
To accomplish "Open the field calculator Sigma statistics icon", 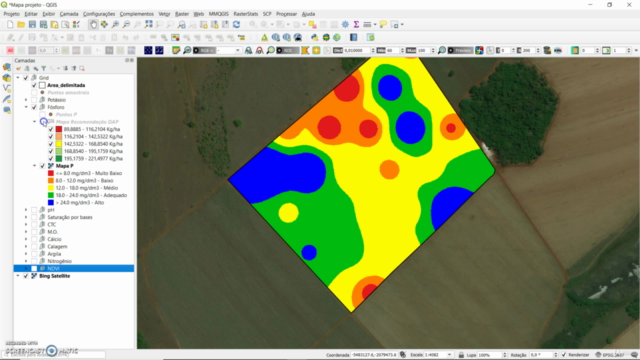I will (x=356, y=25).
